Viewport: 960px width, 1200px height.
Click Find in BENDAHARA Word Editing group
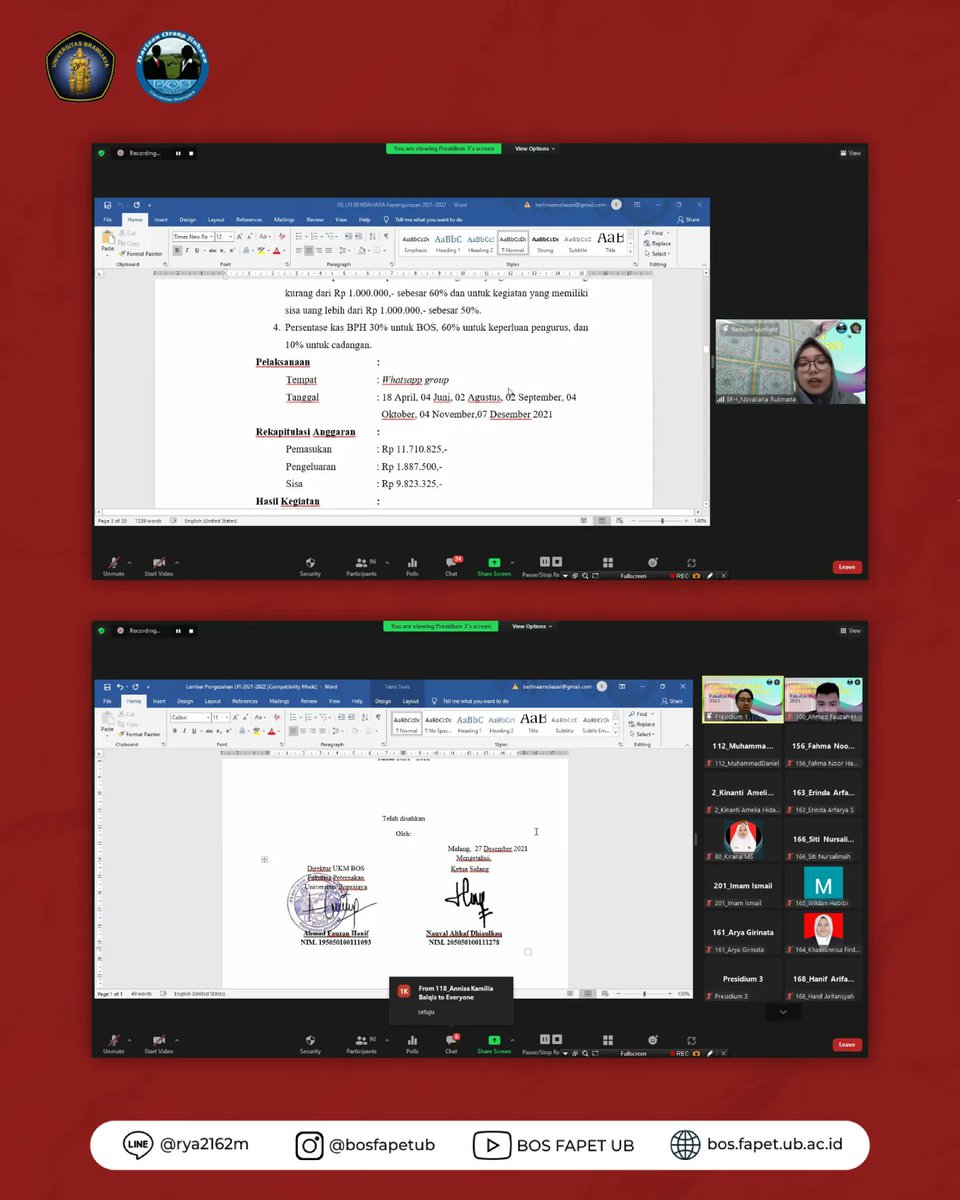[654, 233]
